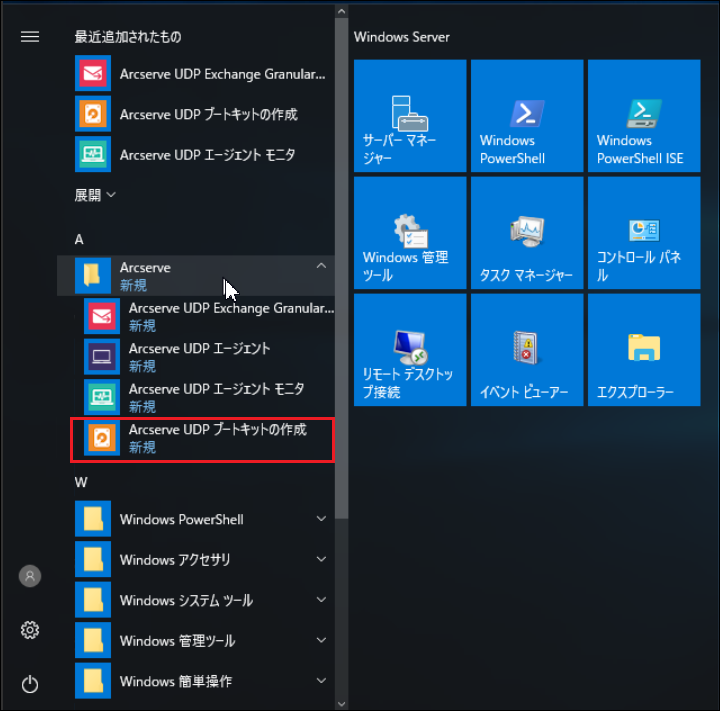Open Settings gear icon
720x711 pixels.
tap(30, 630)
